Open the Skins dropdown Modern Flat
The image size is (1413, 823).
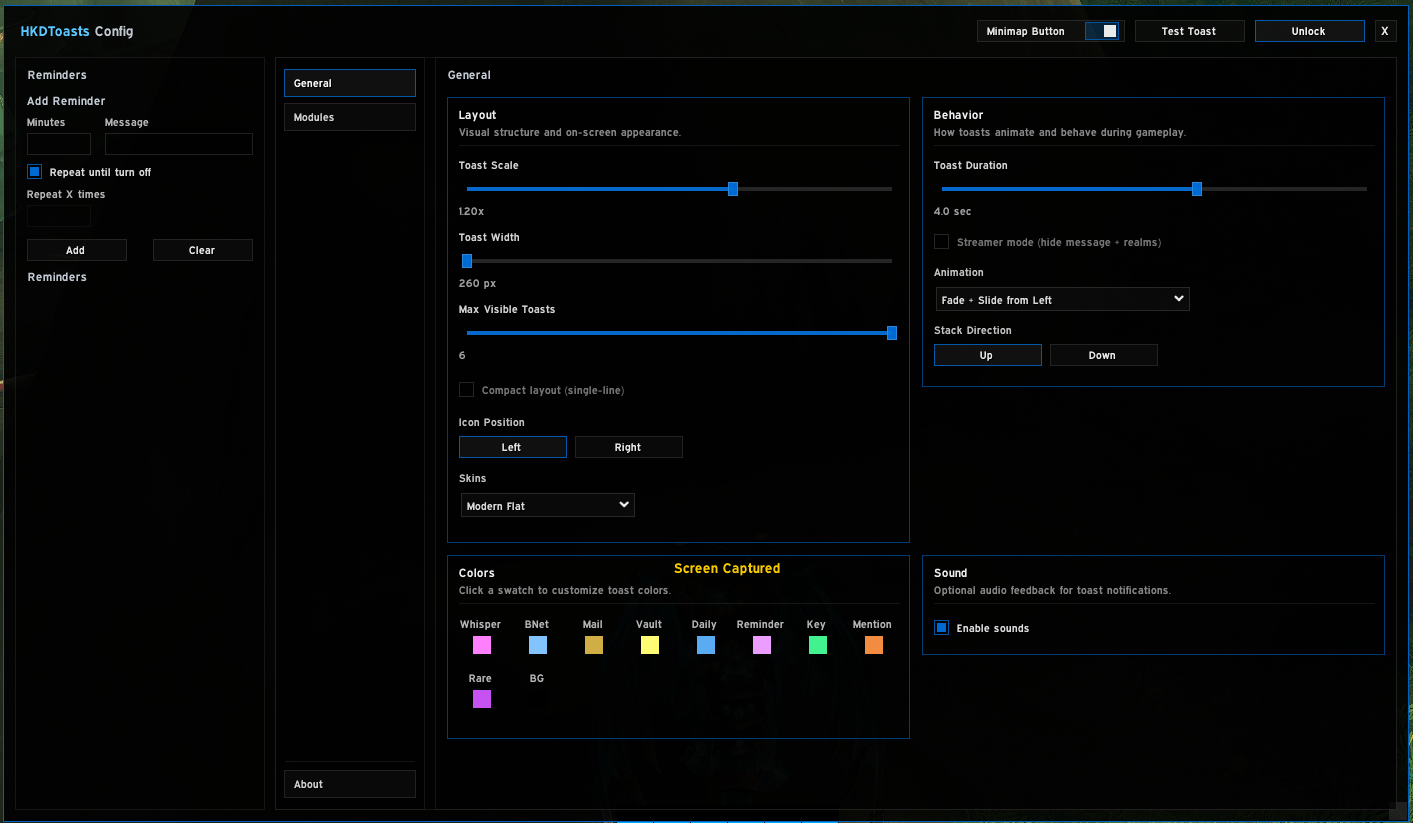[x=548, y=505]
